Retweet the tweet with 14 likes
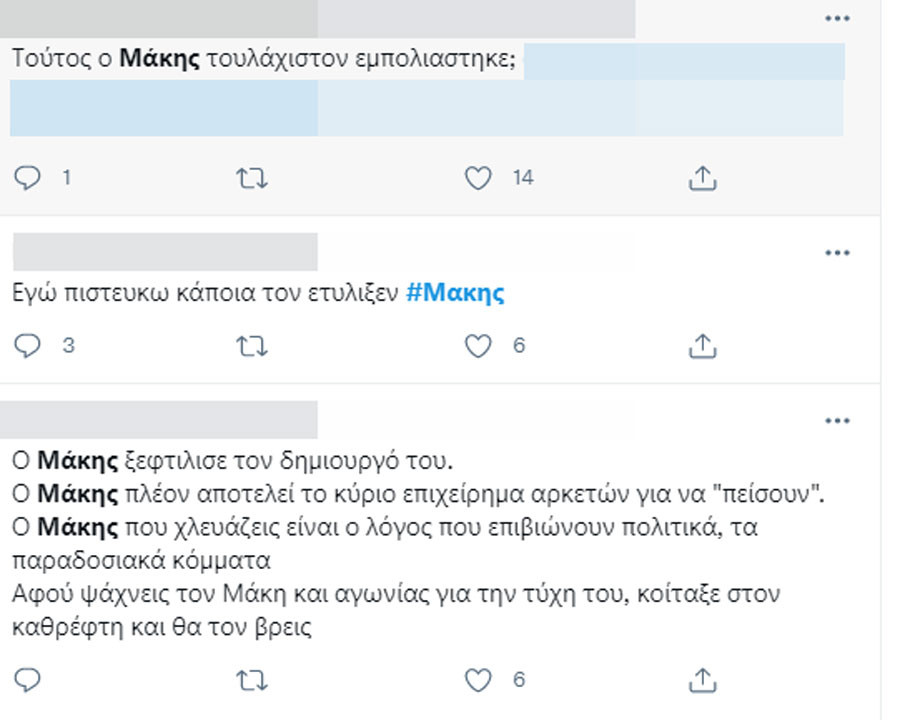 point(252,178)
